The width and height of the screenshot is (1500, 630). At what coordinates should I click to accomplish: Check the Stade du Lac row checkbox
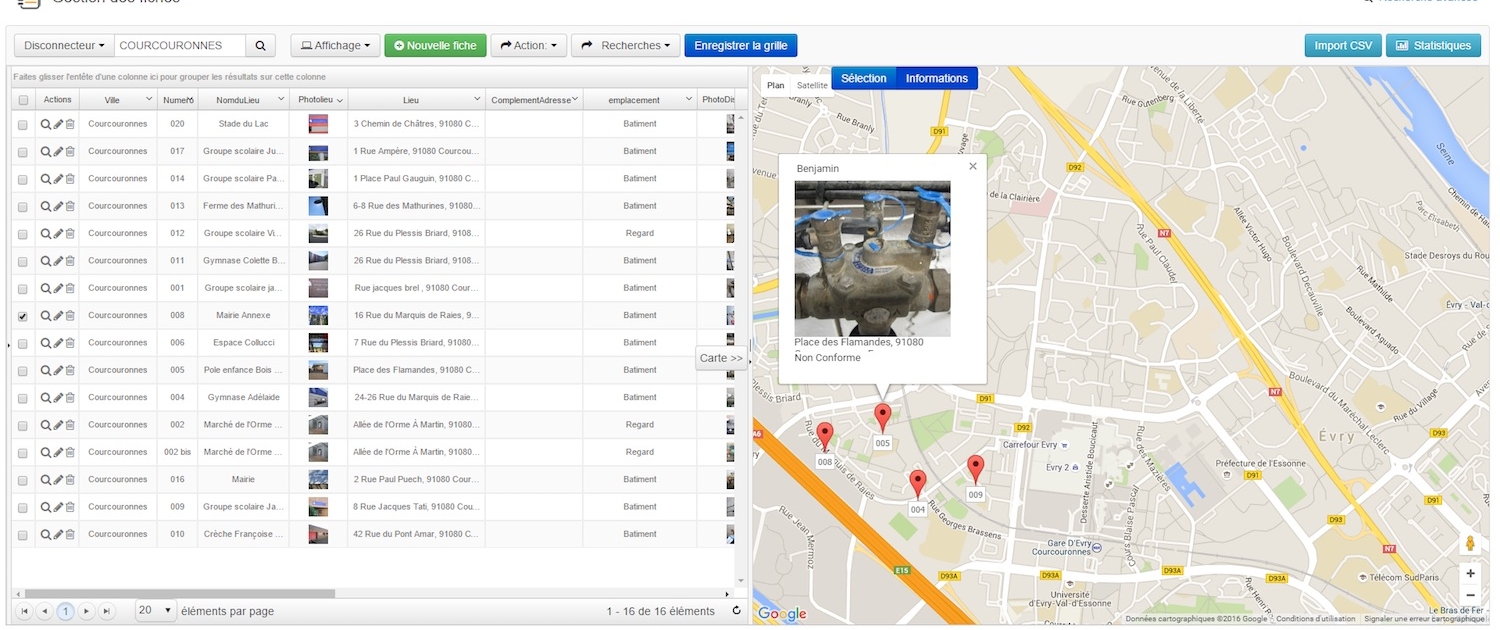click(23, 124)
